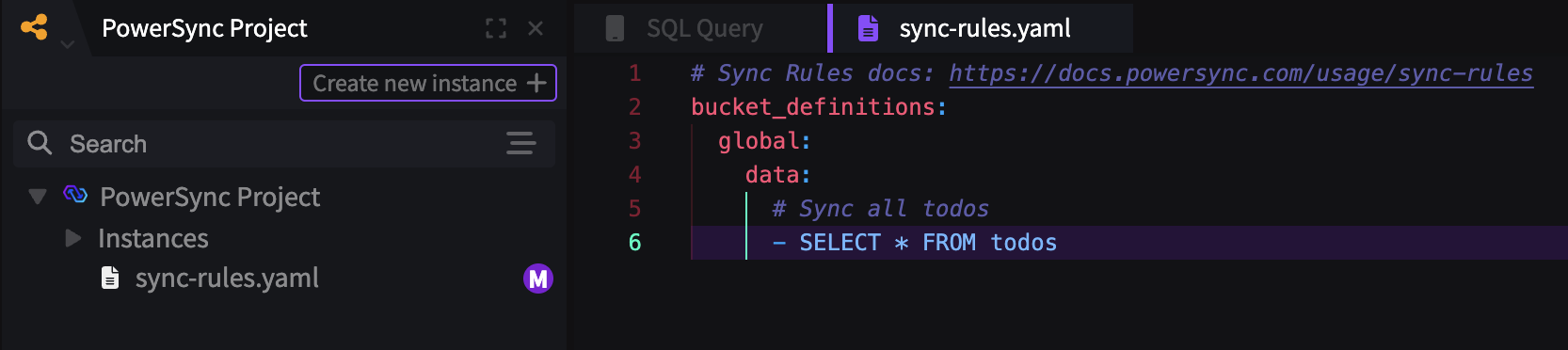Place cursor on the data key

tap(772, 175)
